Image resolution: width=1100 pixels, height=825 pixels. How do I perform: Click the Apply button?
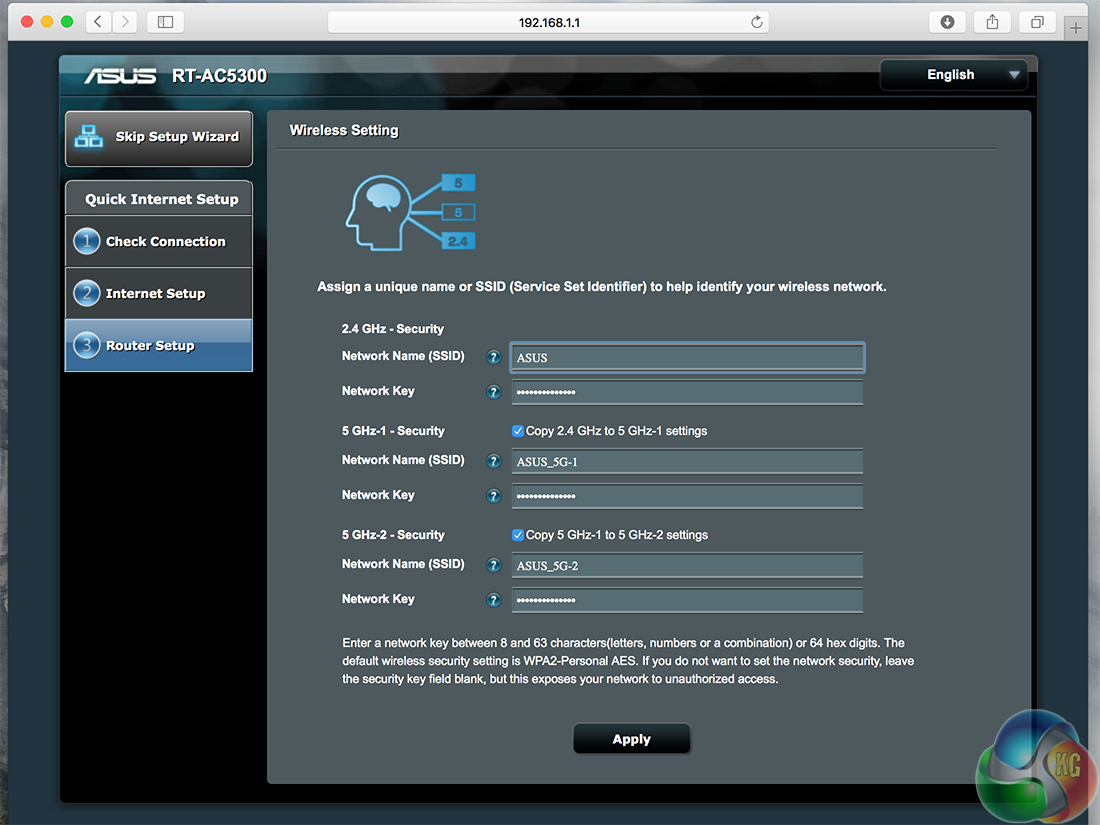point(631,739)
